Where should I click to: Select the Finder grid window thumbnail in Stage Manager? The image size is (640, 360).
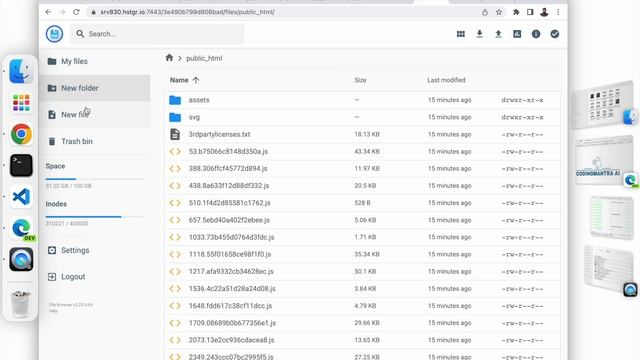coord(603,104)
